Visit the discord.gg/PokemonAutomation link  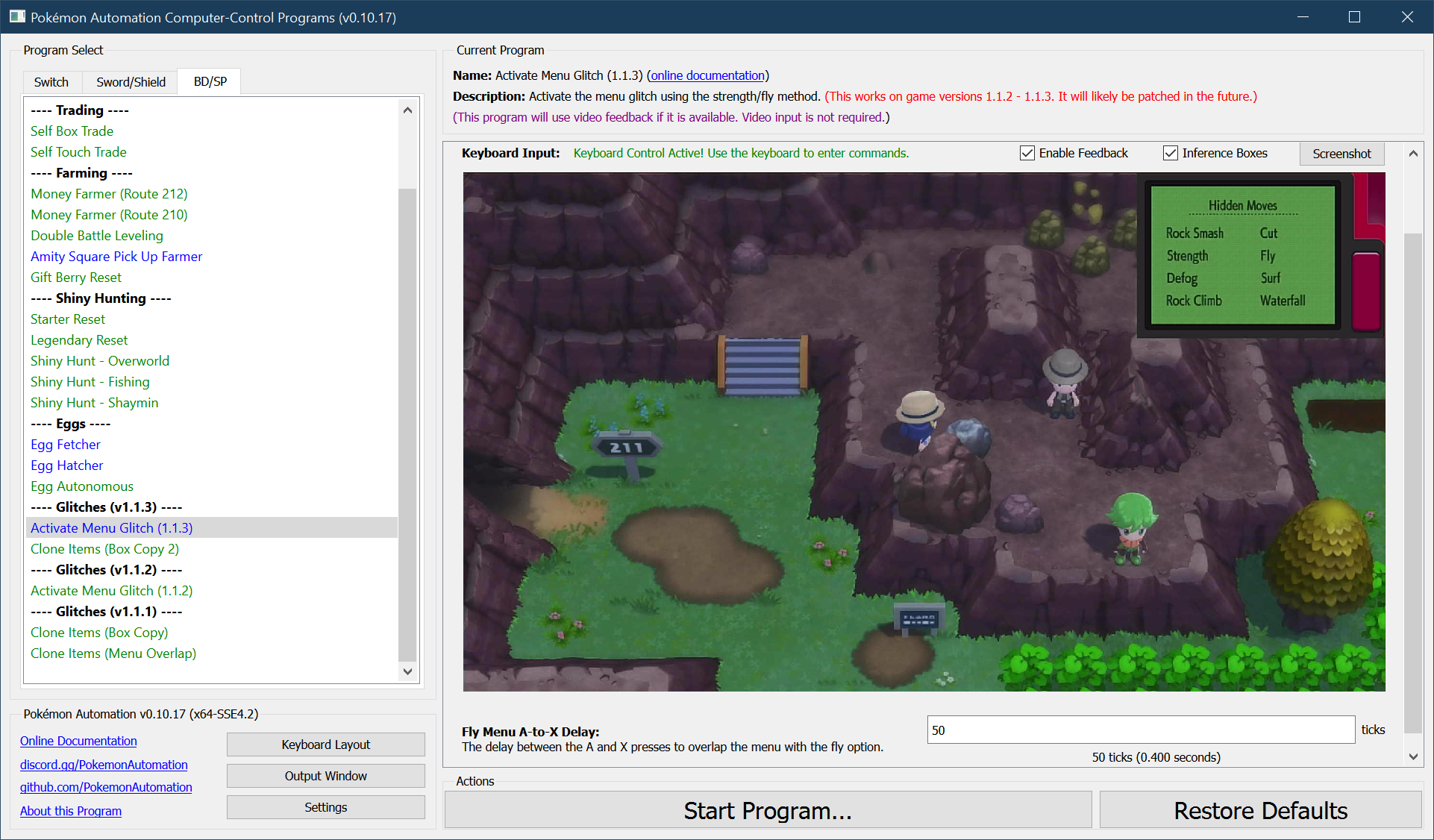tap(104, 765)
